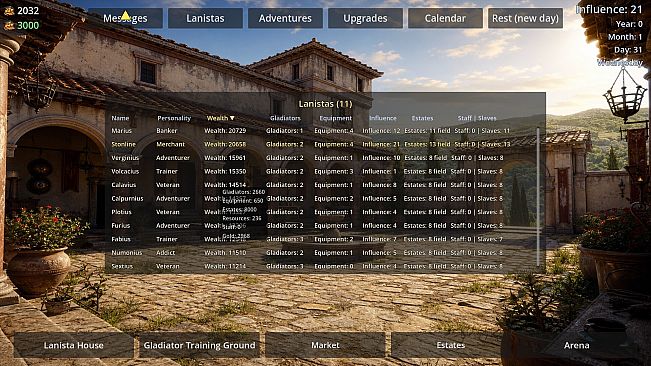651x366 pixels.
Task: Select lanista Numonius
Action: [x=127, y=253]
